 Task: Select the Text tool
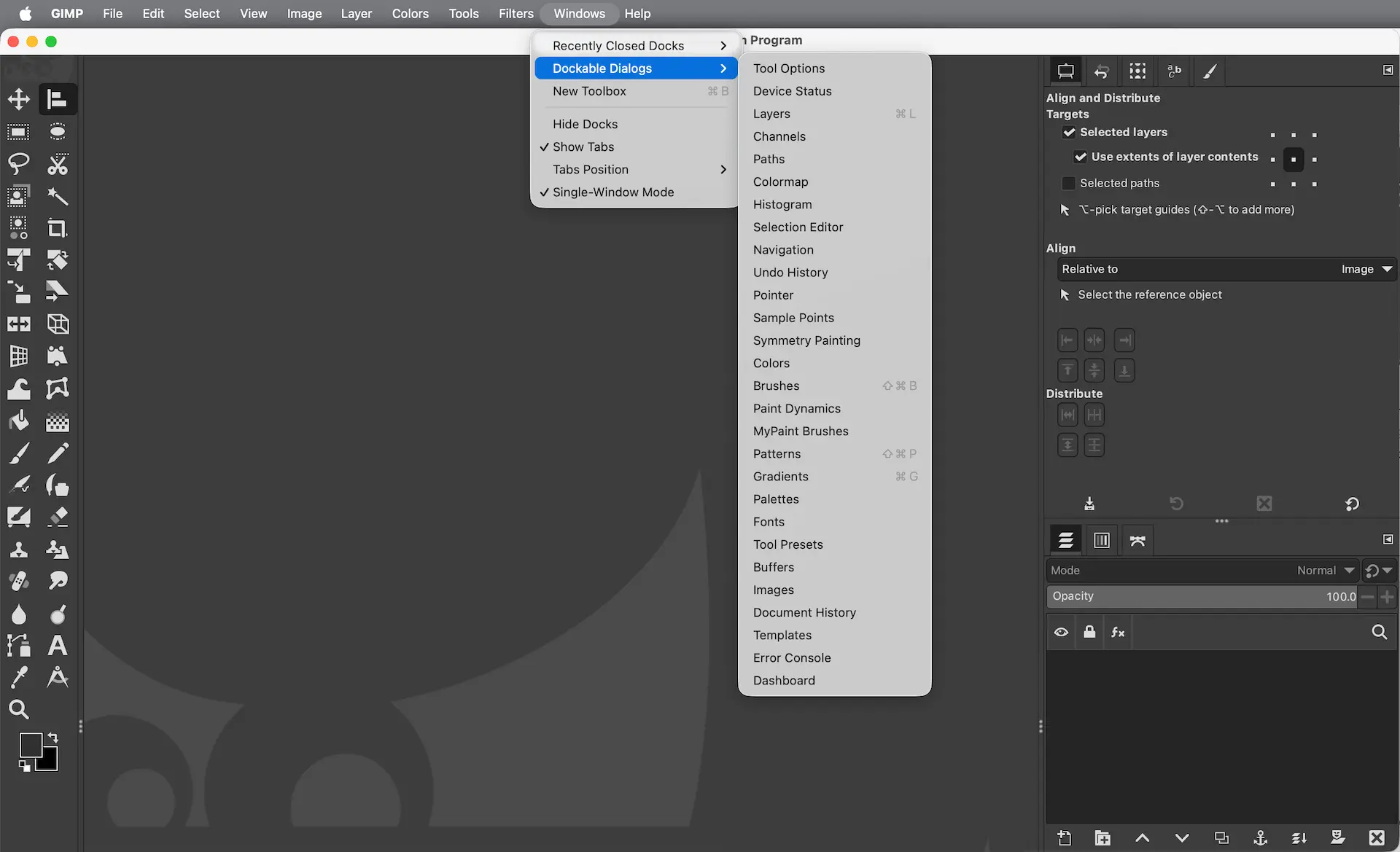[58, 646]
